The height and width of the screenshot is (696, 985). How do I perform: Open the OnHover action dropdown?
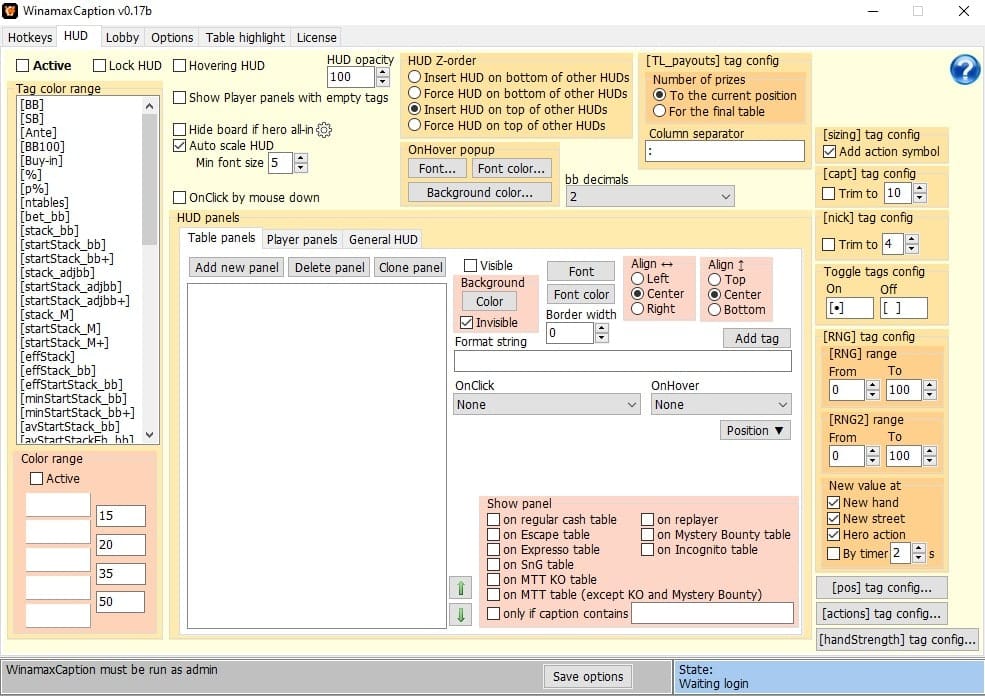[721, 405]
